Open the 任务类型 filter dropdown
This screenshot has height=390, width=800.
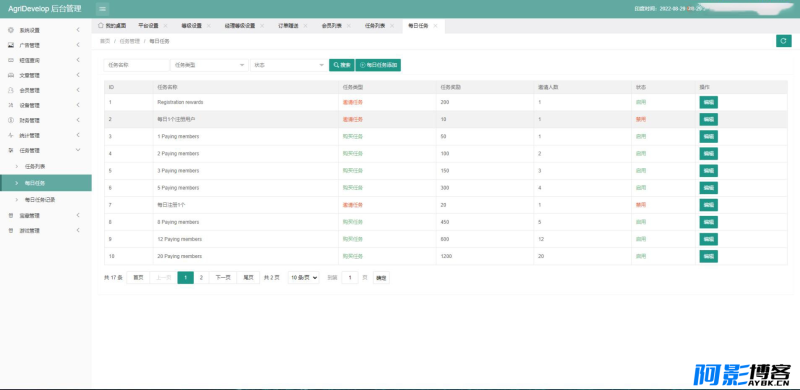pyautogui.click(x=209, y=65)
